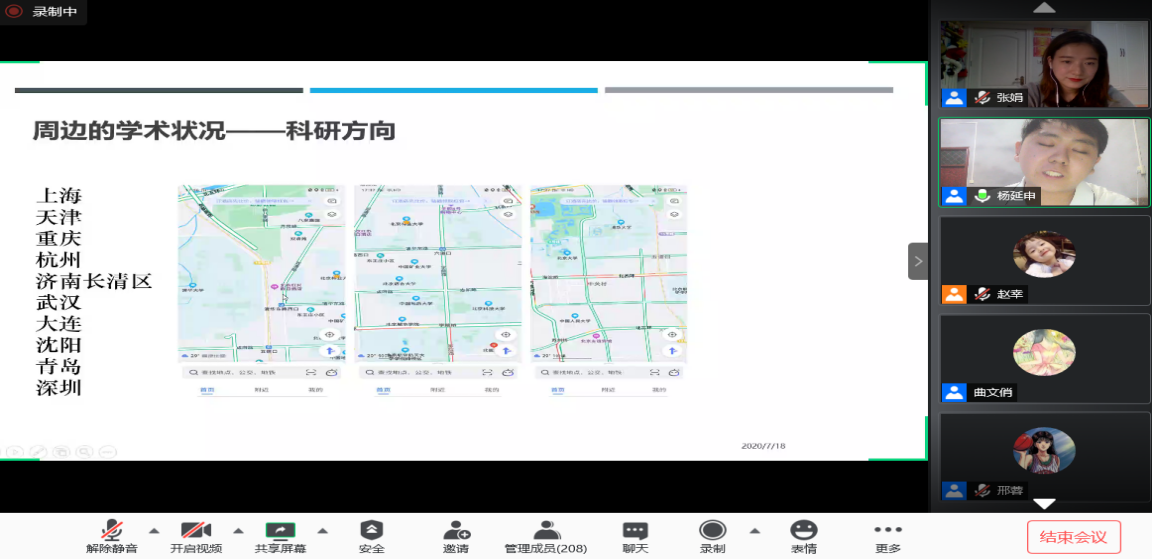
Task: End the meeting with 结束会议
Action: coord(1073,537)
